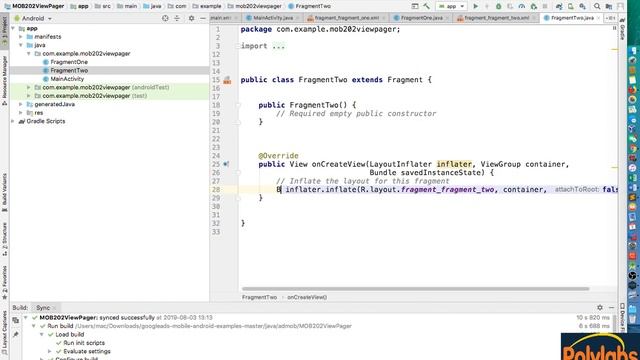Open Search Everywhere magnifier icon

[x=597, y=6]
